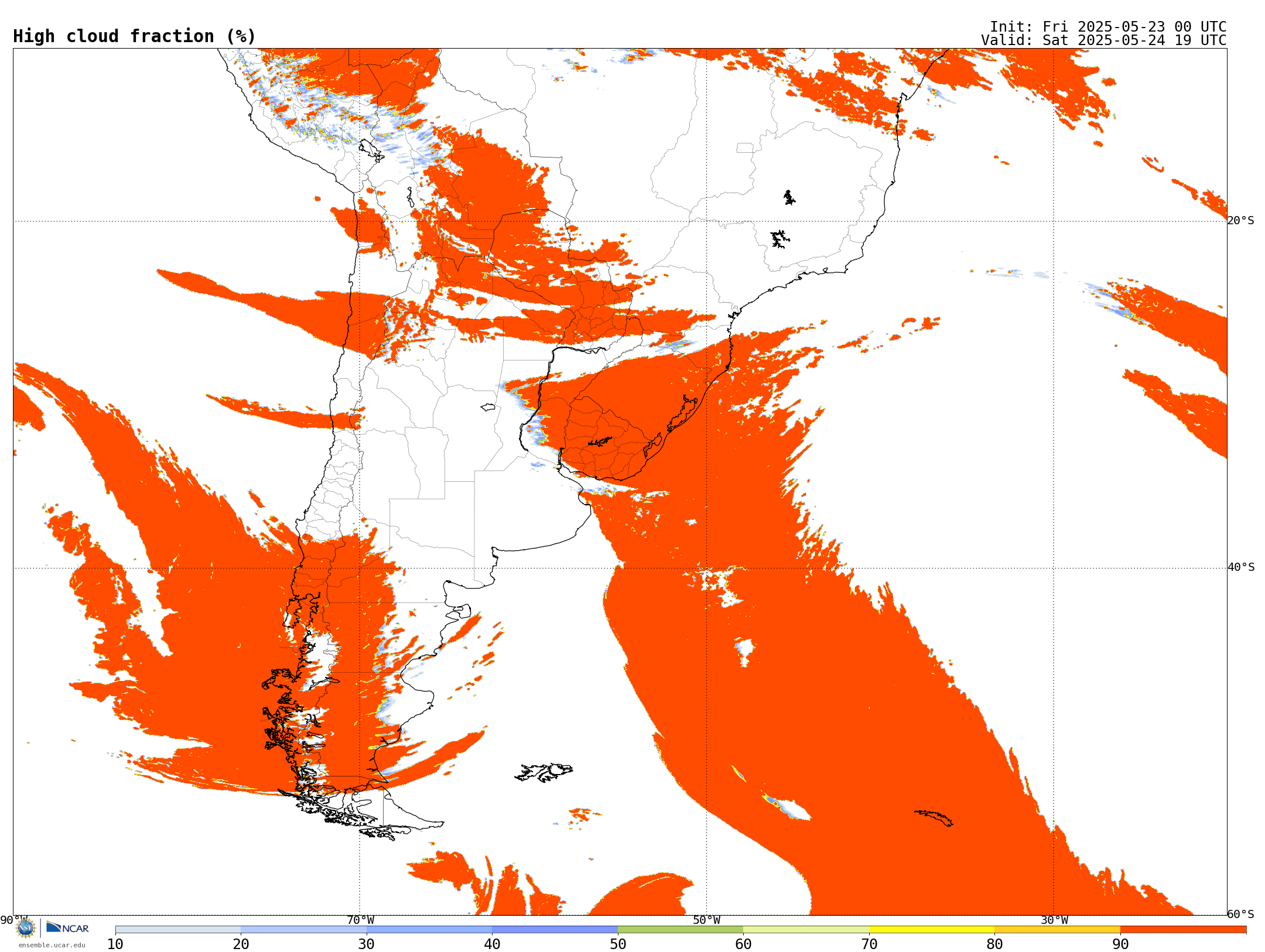Viewport: 1265px width, 952px height.
Task: Open the ensemble.ucar.edu link text
Action: pos(52,945)
